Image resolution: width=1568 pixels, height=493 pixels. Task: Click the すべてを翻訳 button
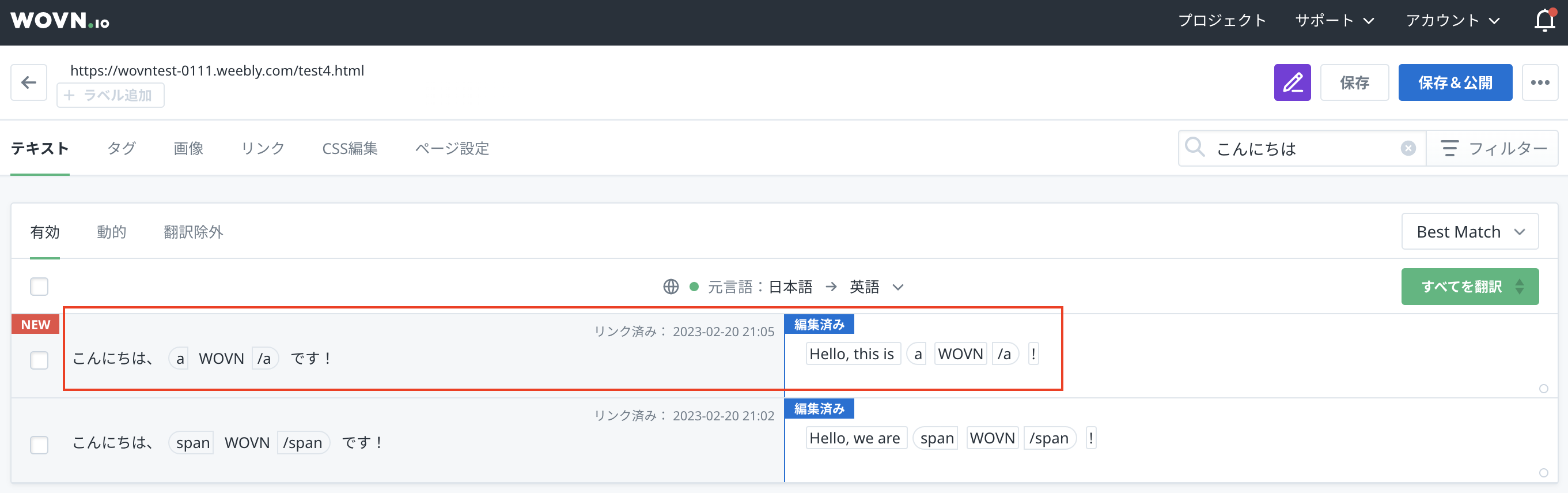pos(1461,287)
